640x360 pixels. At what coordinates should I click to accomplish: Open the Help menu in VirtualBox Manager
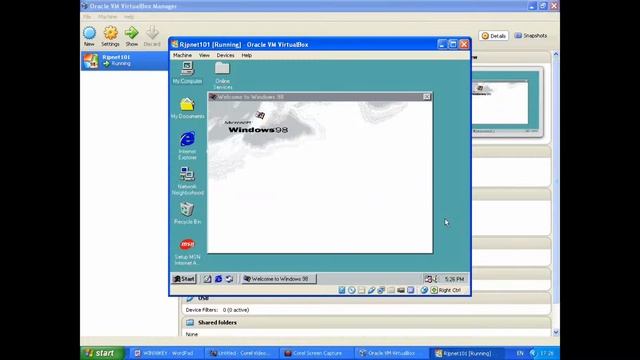click(129, 17)
